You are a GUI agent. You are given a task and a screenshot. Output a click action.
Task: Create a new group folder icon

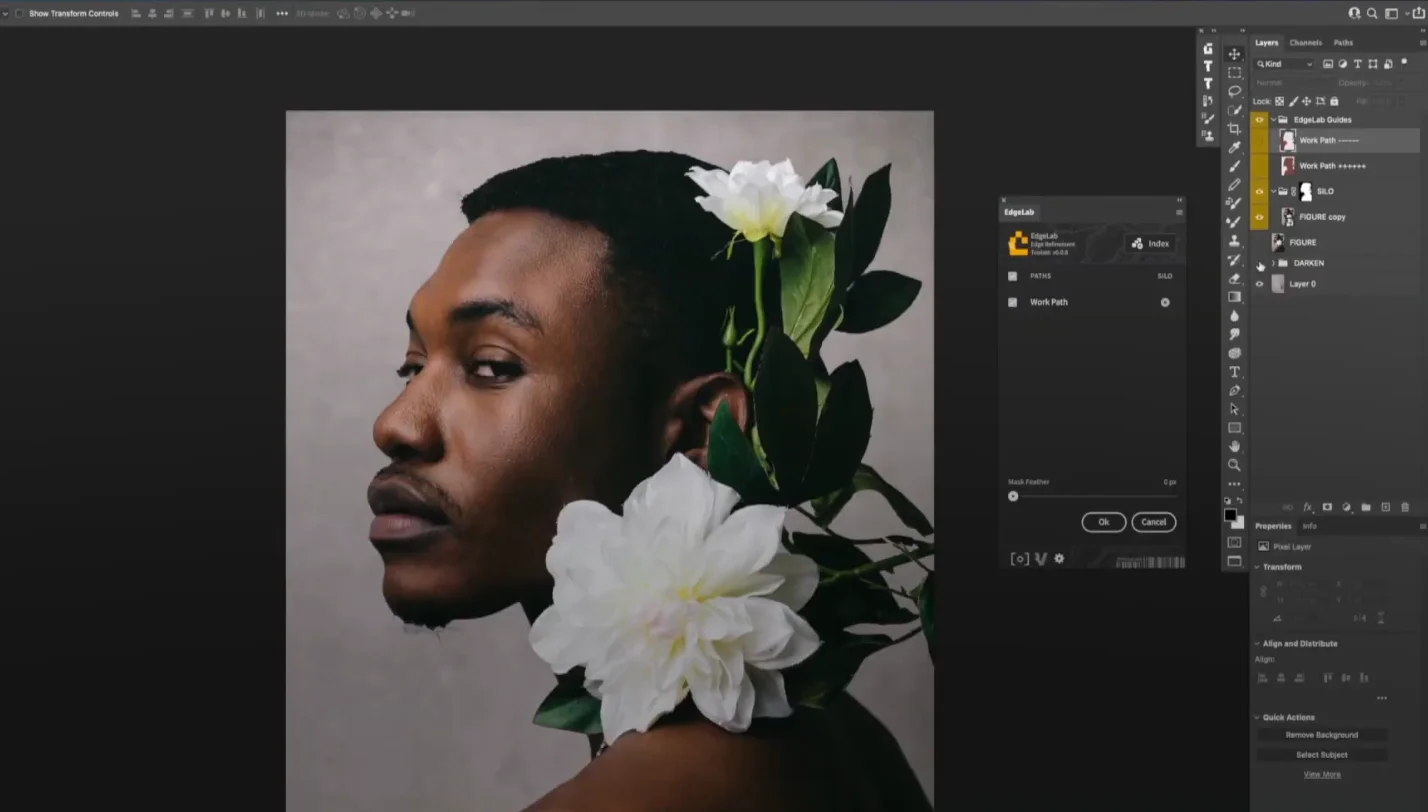(x=1366, y=507)
